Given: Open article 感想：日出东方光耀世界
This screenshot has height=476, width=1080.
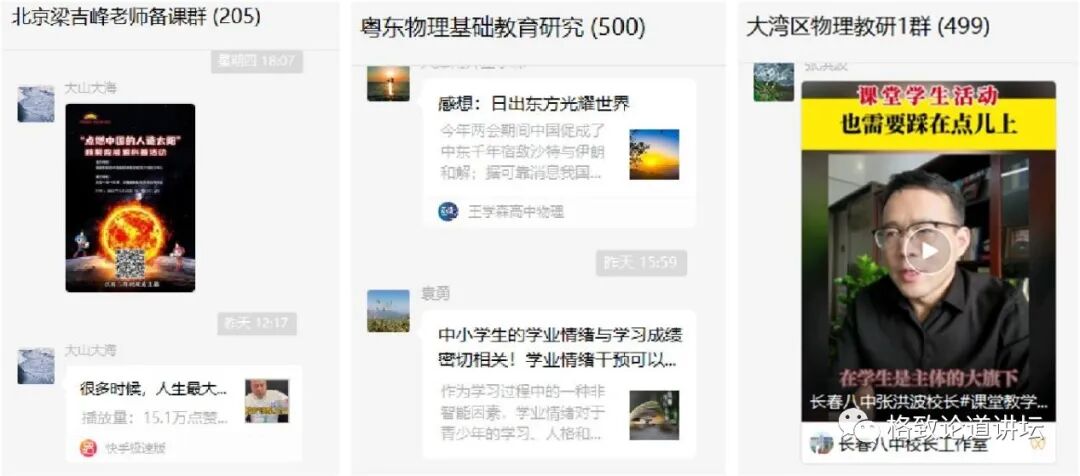Looking at the screenshot, I should pos(559,154).
